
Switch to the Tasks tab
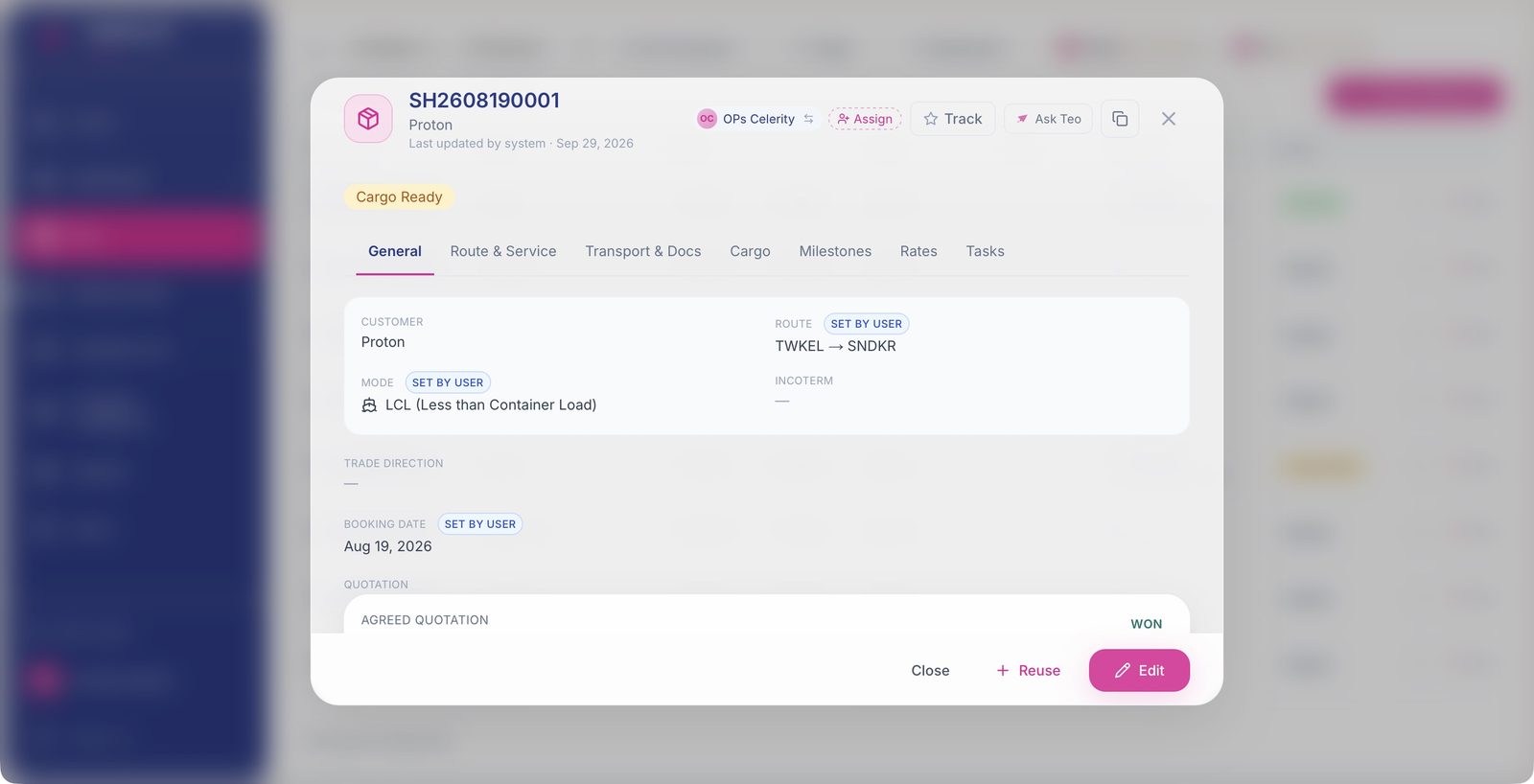point(985,251)
